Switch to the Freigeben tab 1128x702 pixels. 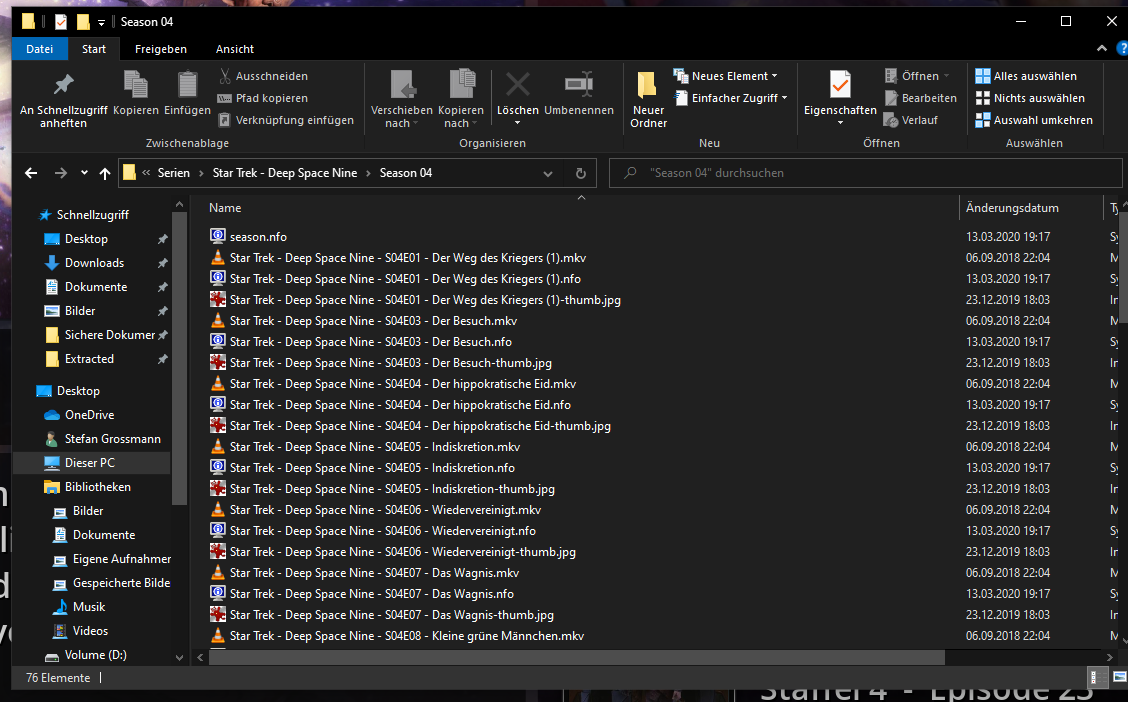point(160,49)
